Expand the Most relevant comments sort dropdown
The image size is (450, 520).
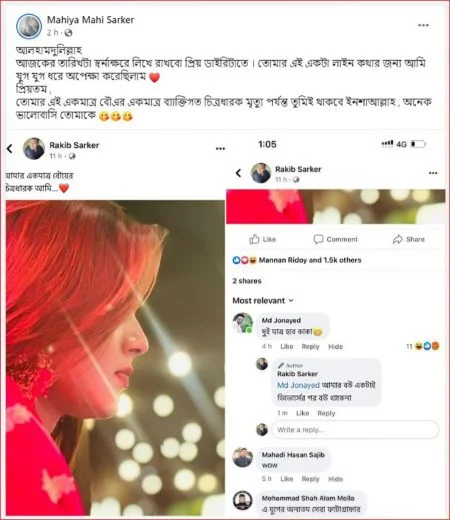pyautogui.click(x=263, y=301)
